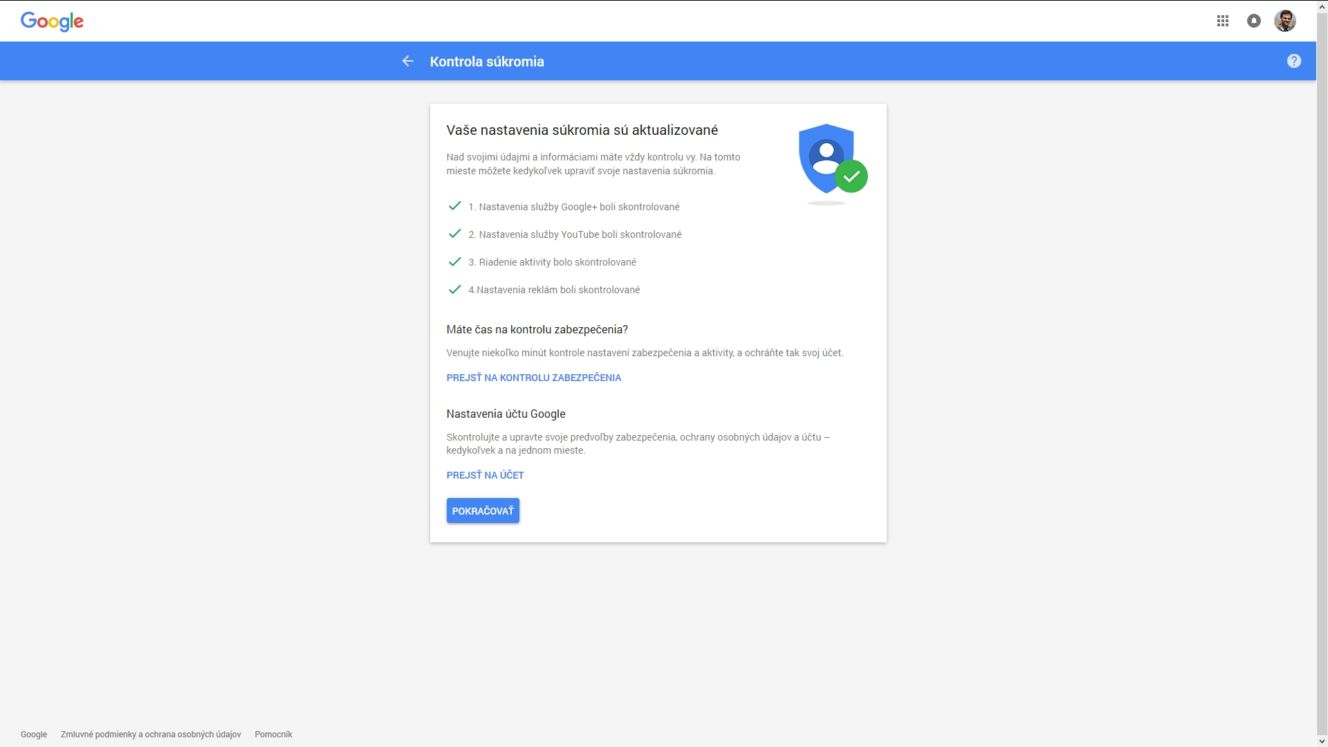The width and height of the screenshot is (1328, 747).
Task: Open the Google apps grid
Action: 1222,21
